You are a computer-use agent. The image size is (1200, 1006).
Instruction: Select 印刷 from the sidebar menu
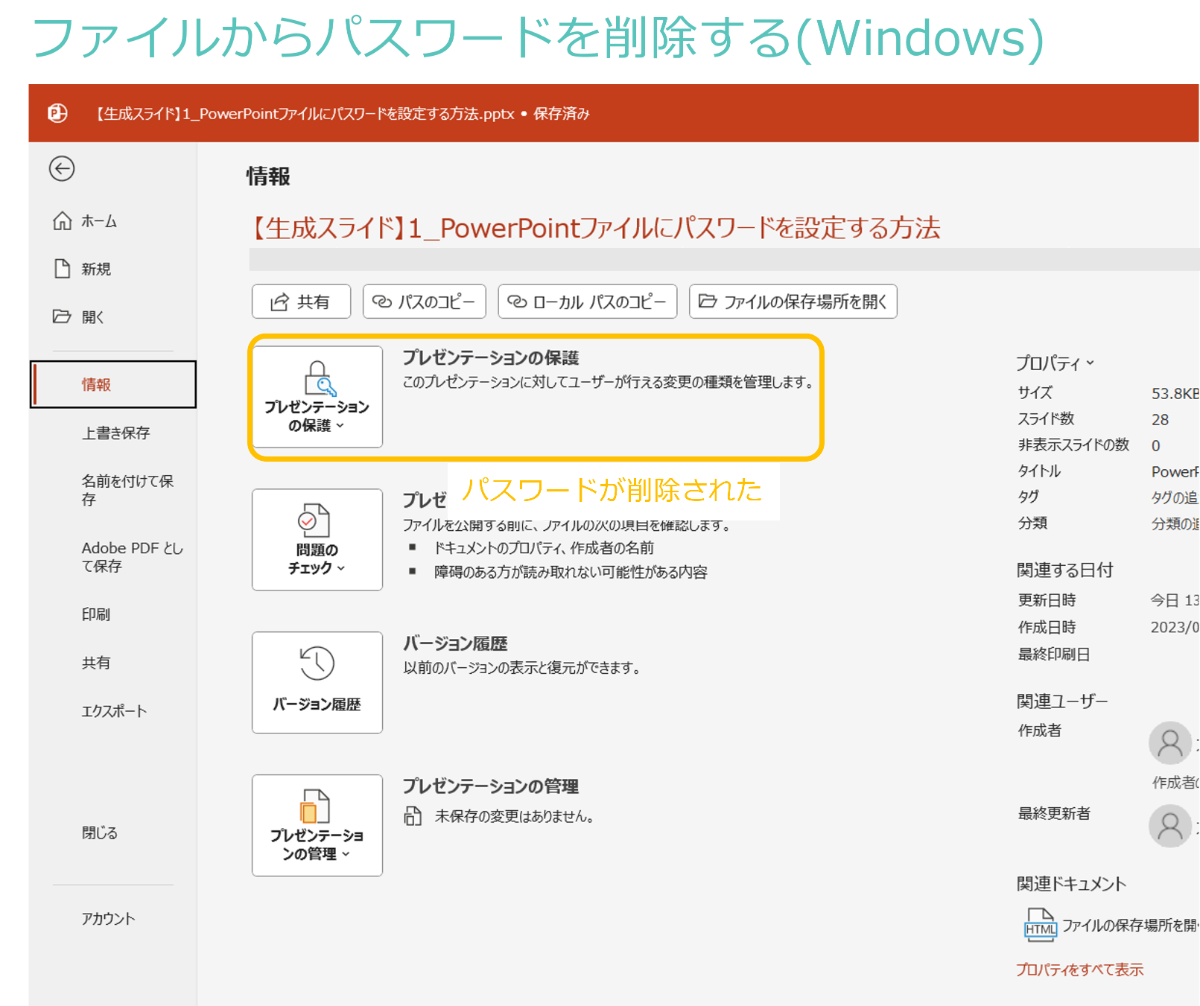(x=95, y=614)
